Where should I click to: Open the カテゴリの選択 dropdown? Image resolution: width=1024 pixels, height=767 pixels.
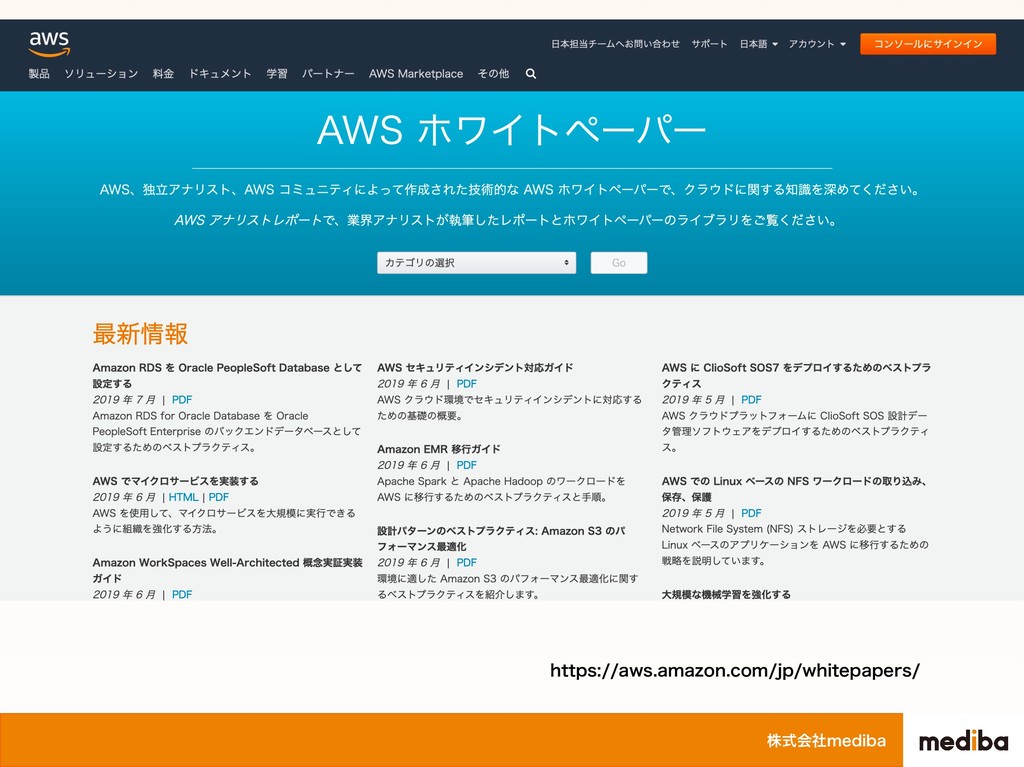[x=477, y=263]
